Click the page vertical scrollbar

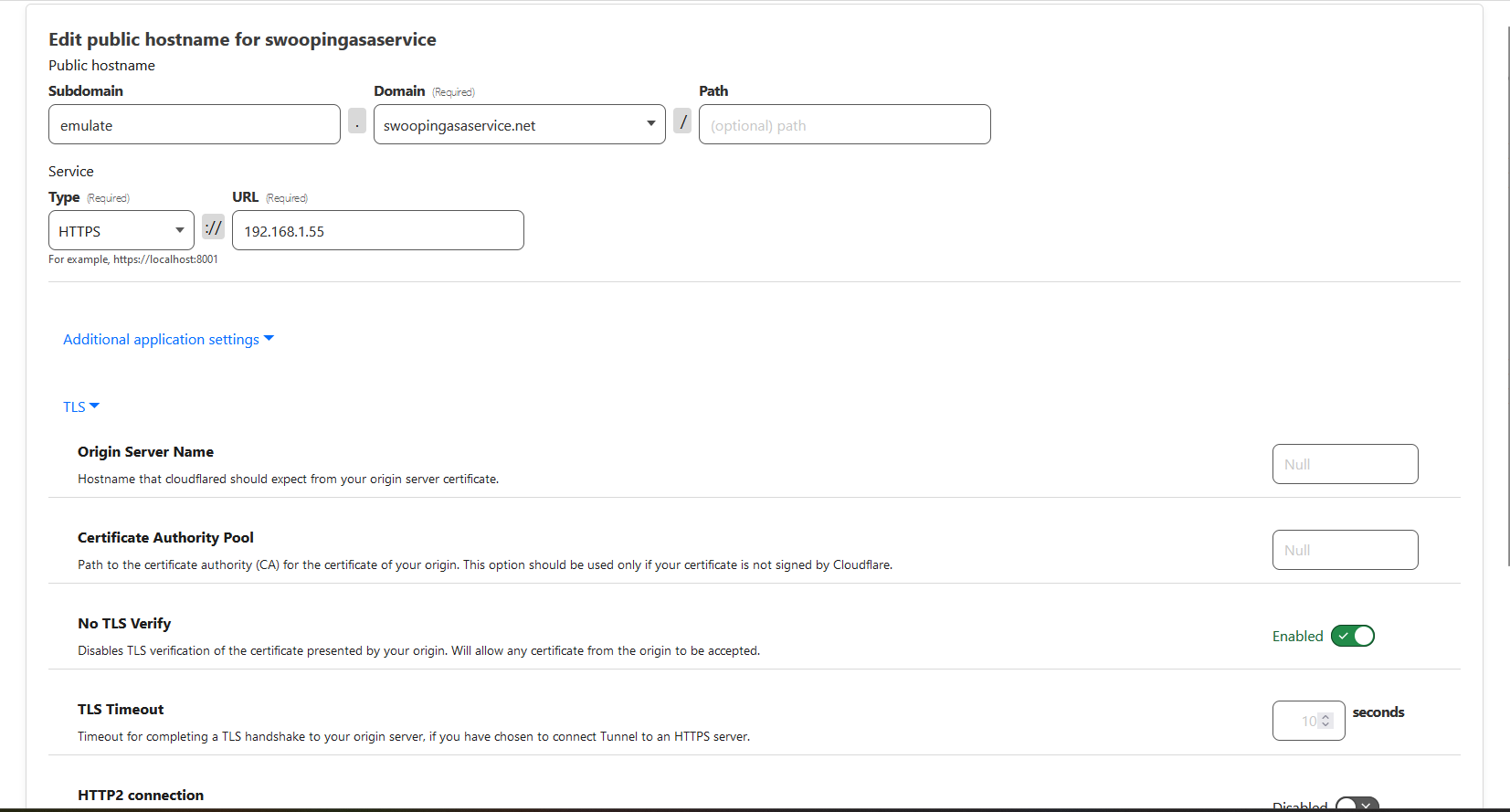pos(1508,297)
